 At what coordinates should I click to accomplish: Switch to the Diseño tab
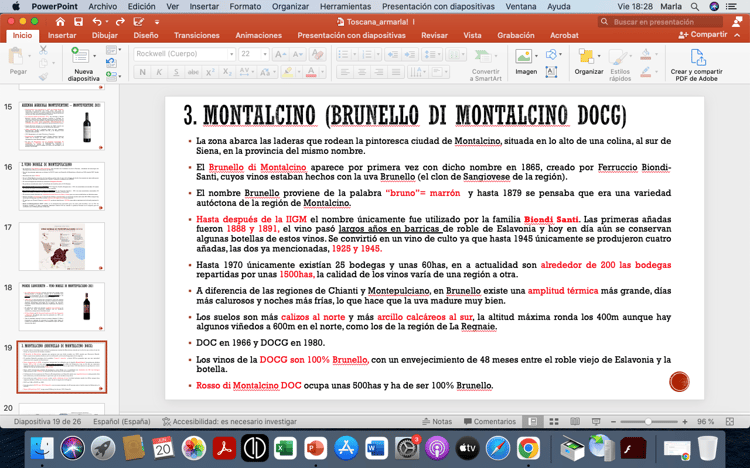coord(146,35)
